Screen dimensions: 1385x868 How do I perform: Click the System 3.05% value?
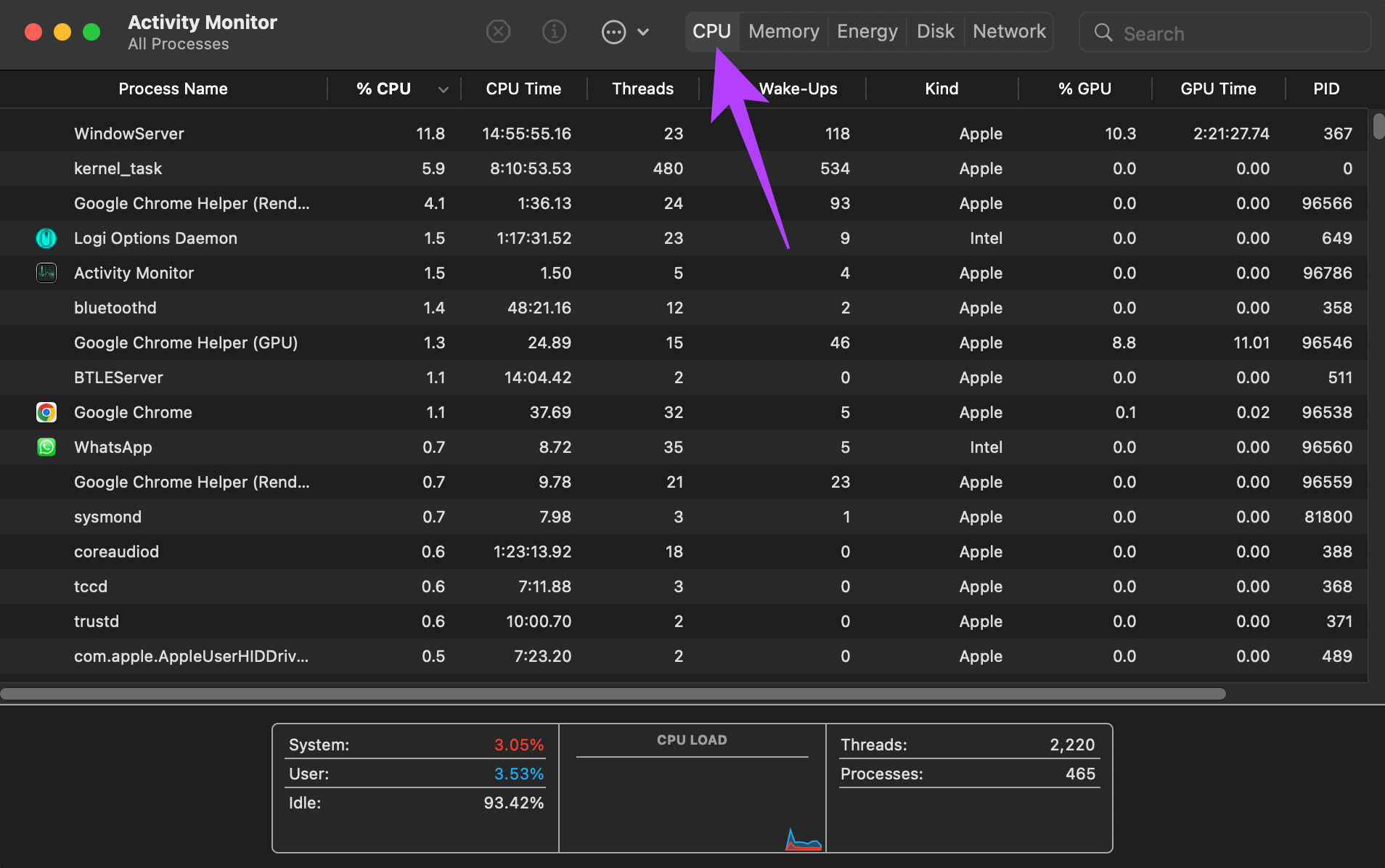pyautogui.click(x=518, y=745)
